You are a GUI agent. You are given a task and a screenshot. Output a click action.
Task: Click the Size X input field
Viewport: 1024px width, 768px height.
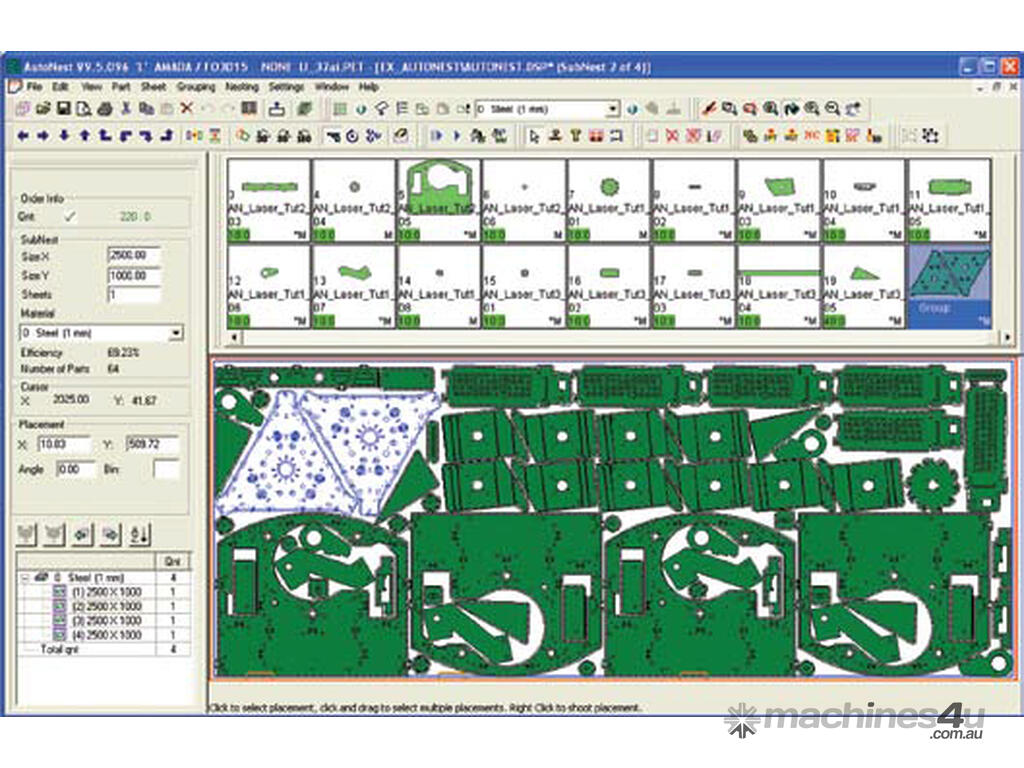pyautogui.click(x=133, y=255)
